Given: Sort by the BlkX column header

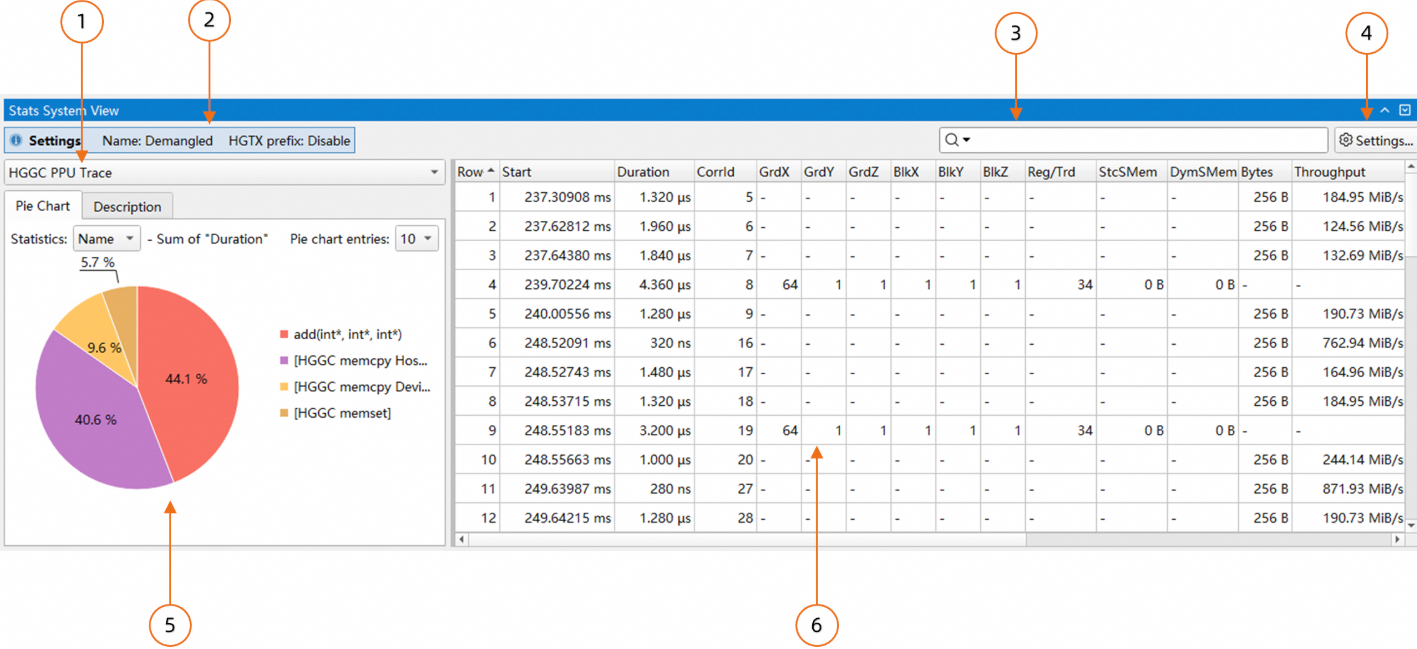Looking at the screenshot, I should point(911,172).
